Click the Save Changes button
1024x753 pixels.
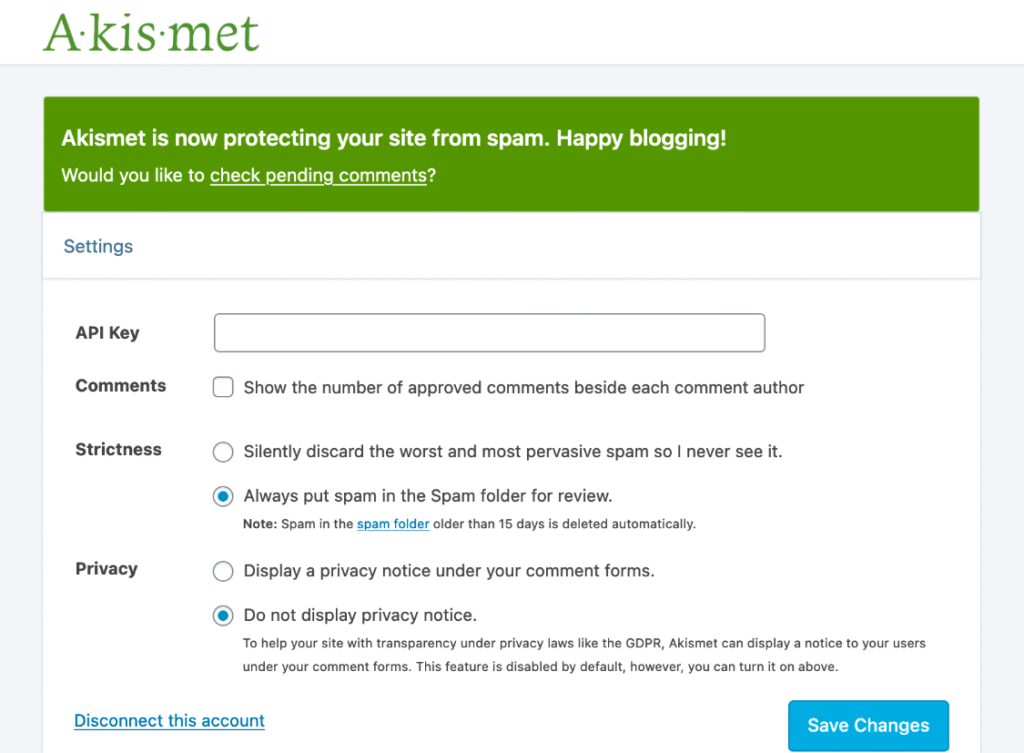click(868, 726)
